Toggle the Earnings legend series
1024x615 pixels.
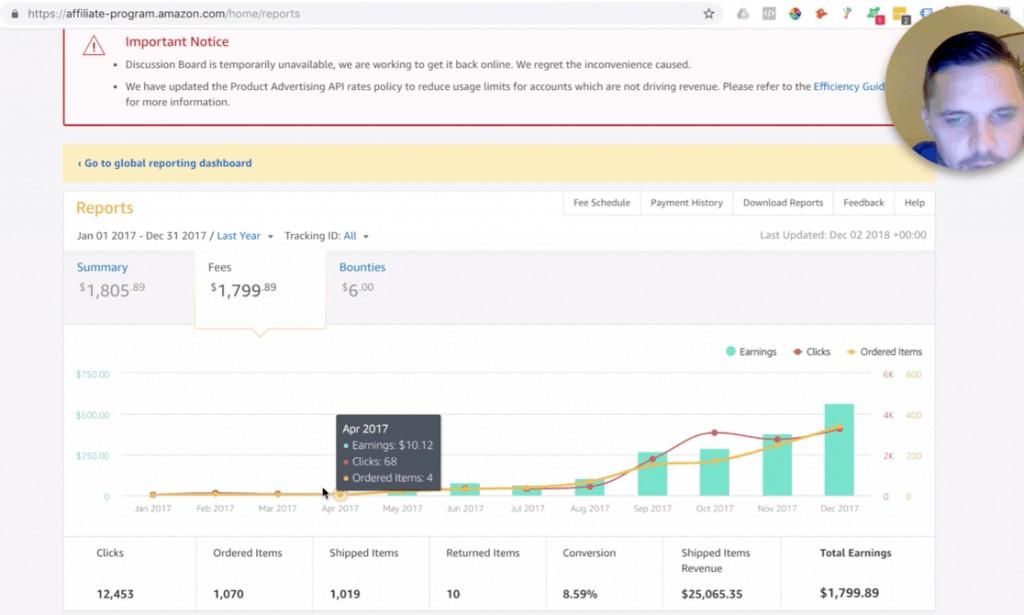(751, 352)
